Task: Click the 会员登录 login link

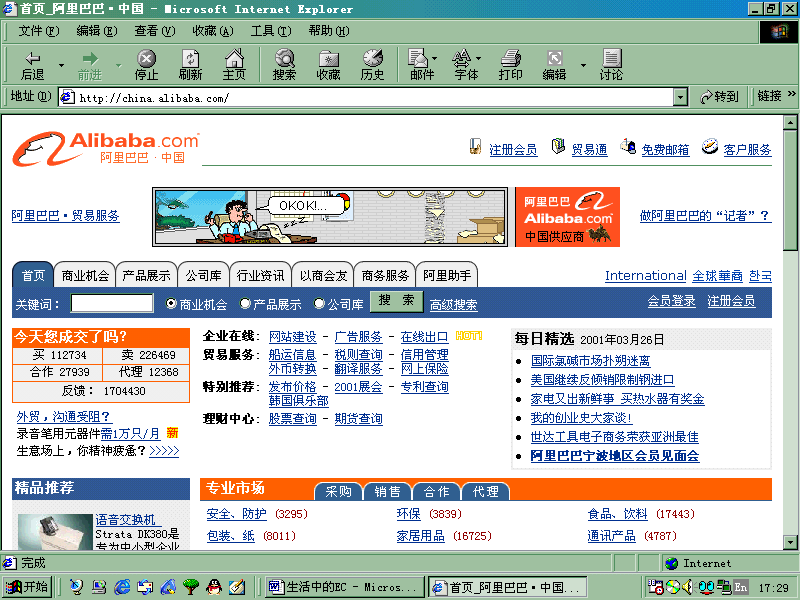Action: click(x=671, y=301)
